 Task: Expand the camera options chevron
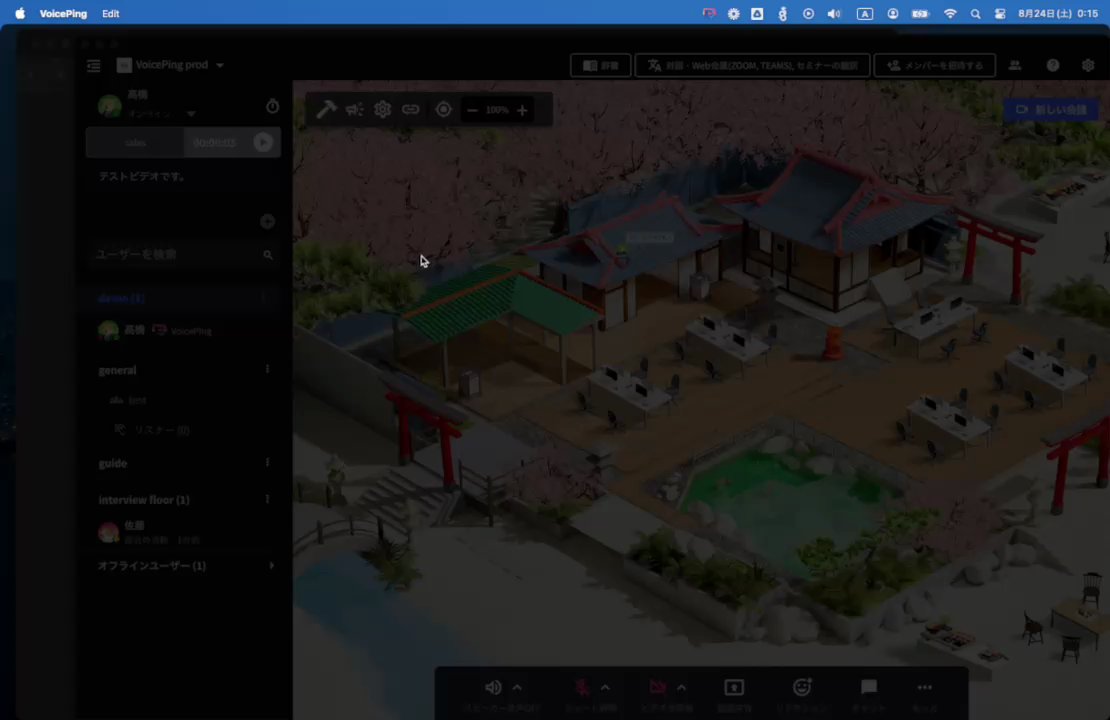pos(682,687)
